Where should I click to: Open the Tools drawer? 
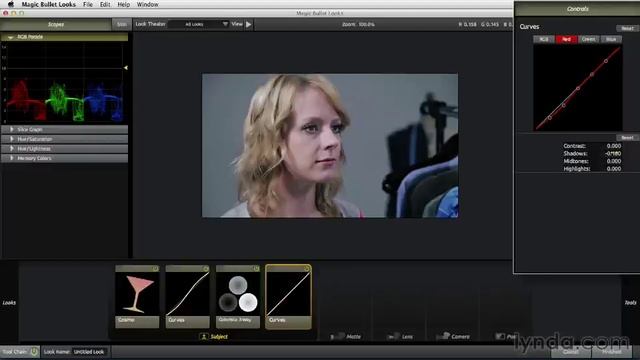[631, 303]
